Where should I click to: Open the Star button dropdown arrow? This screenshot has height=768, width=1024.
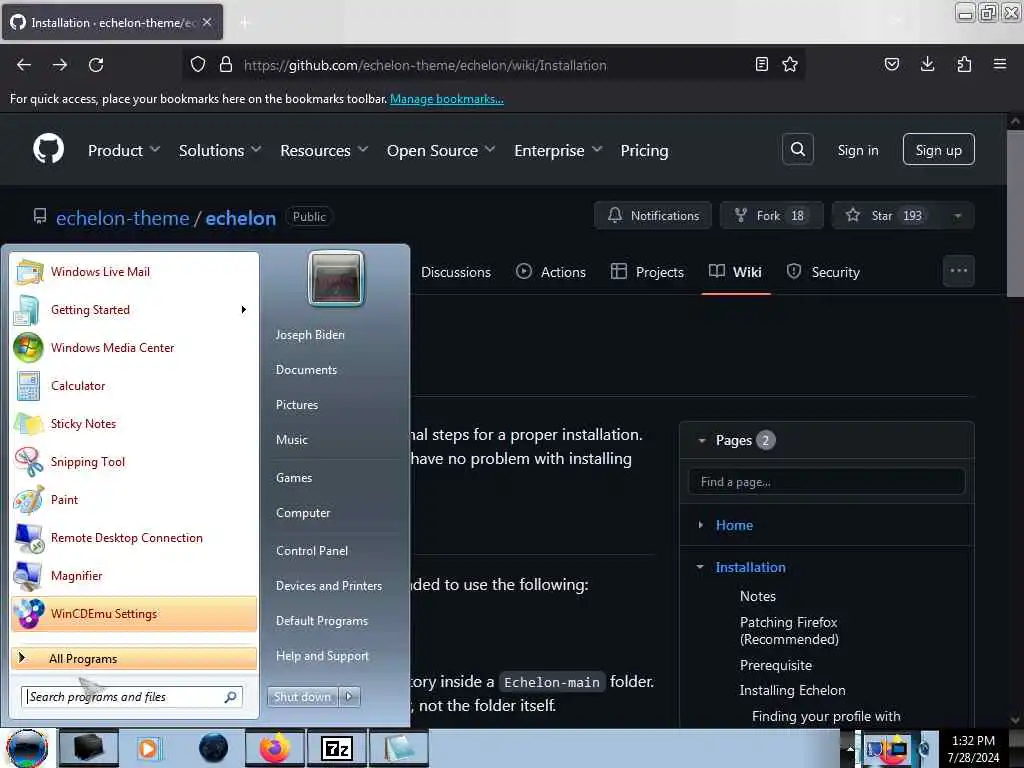pyautogui.click(x=957, y=216)
